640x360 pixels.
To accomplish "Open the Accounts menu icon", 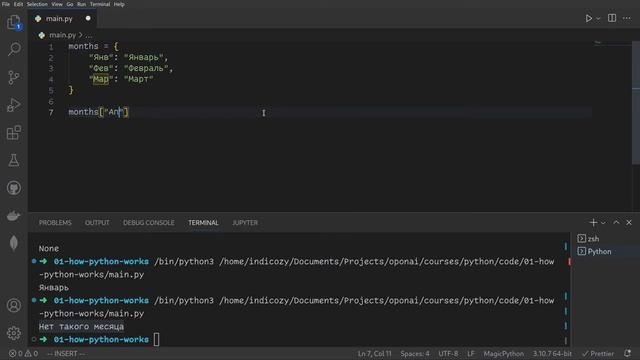I will tap(13, 305).
